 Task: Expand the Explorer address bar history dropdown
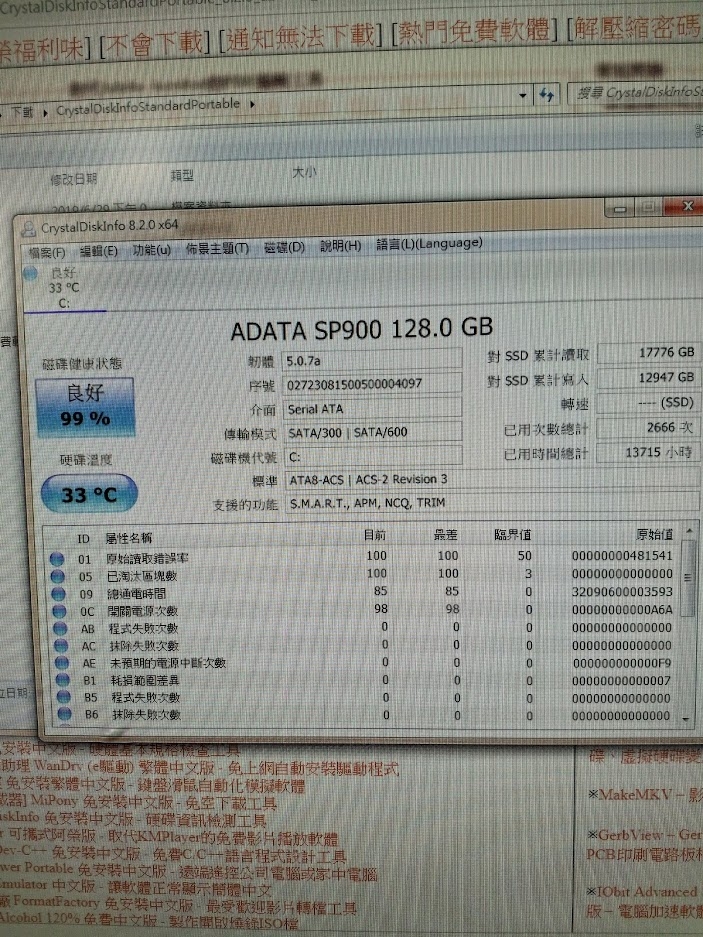point(522,95)
